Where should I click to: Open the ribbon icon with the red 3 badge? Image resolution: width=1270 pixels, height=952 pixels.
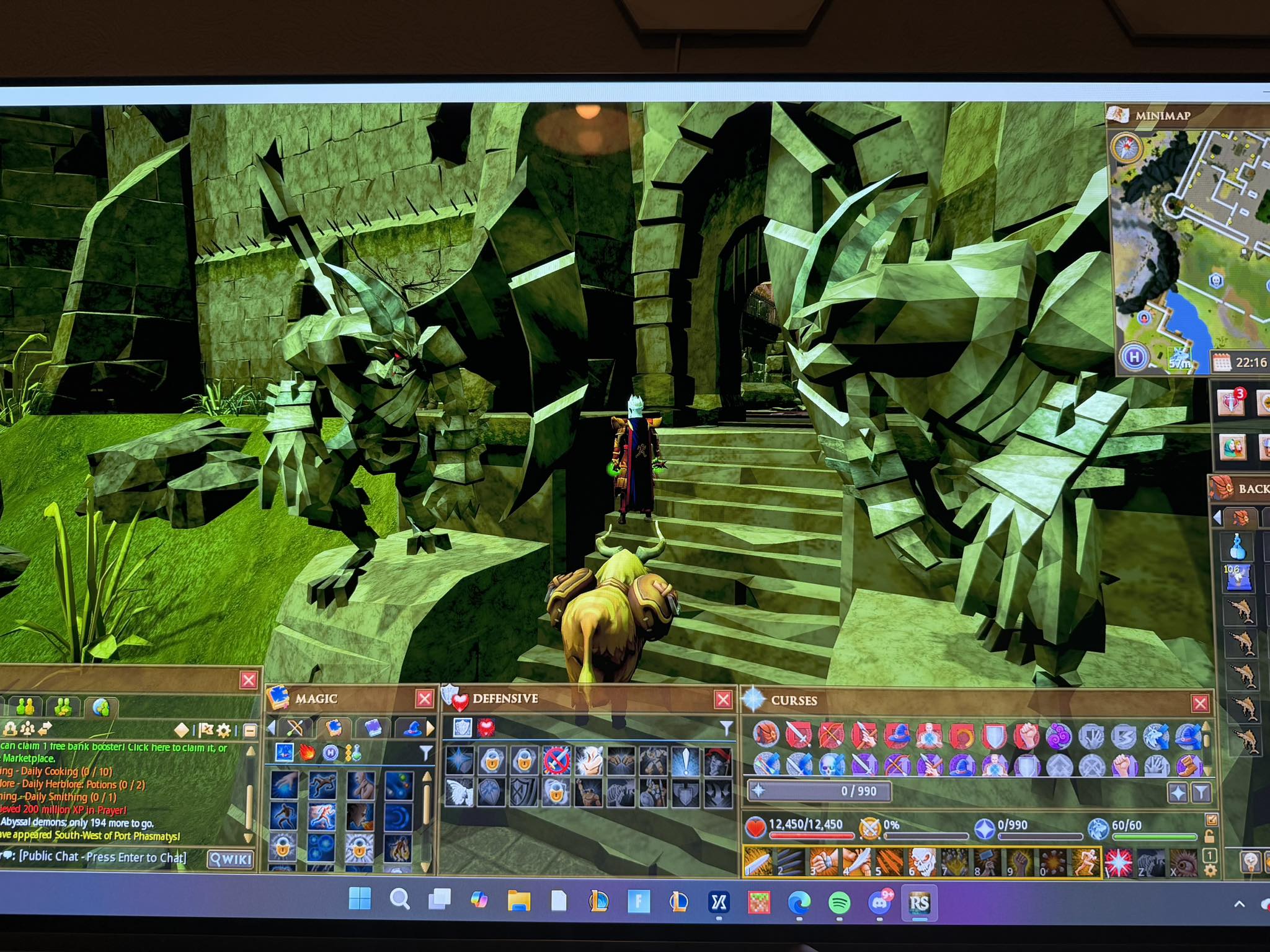pos(1231,402)
